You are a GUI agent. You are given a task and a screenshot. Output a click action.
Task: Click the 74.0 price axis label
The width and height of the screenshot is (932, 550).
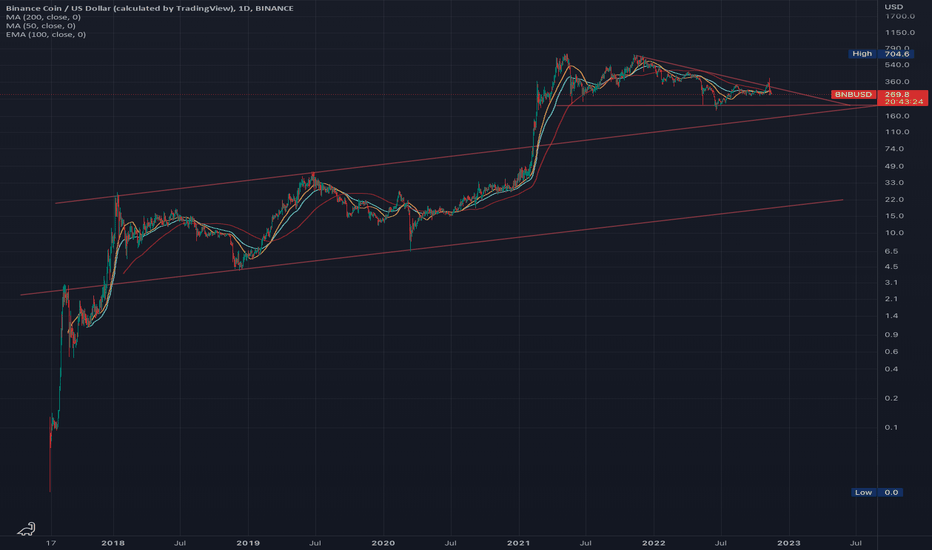895,149
